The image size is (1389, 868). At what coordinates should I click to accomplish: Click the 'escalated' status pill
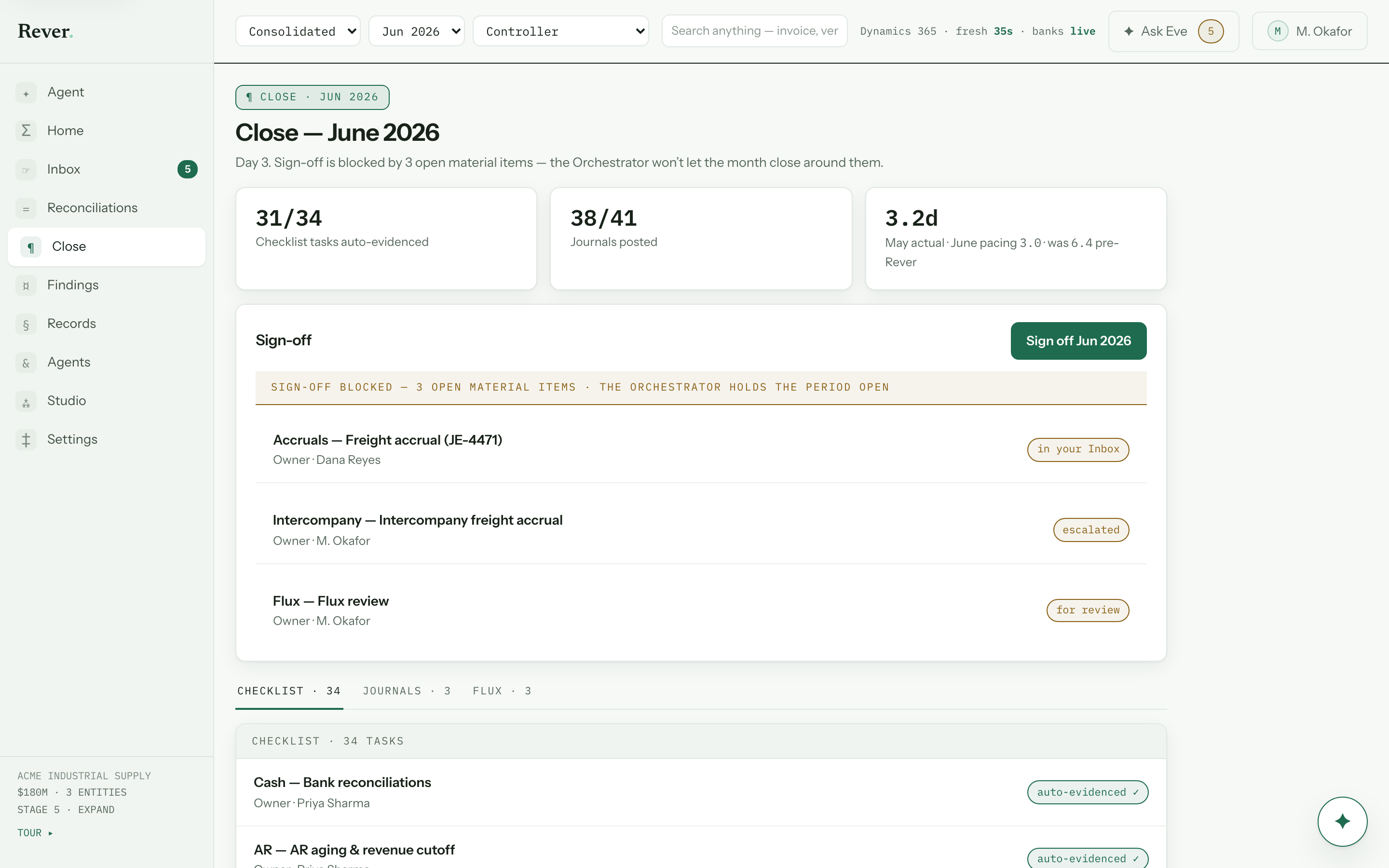[1090, 530]
